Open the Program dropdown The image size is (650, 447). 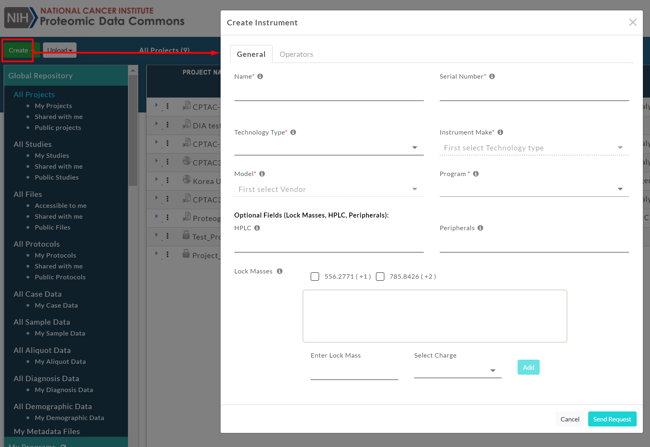(x=533, y=189)
